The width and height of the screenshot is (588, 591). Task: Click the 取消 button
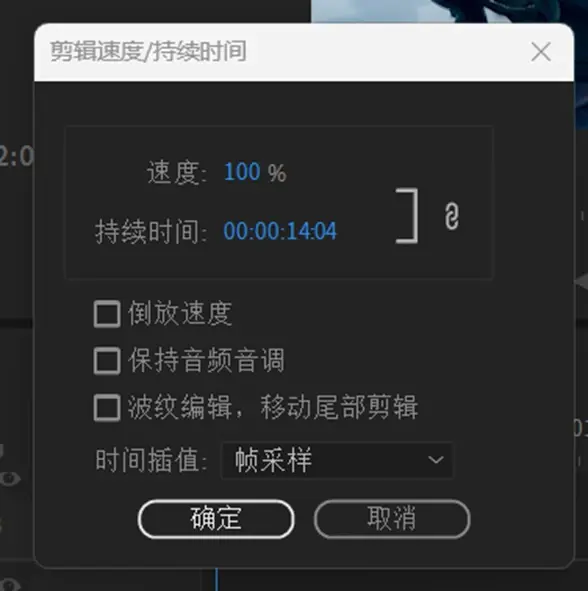(x=392, y=519)
